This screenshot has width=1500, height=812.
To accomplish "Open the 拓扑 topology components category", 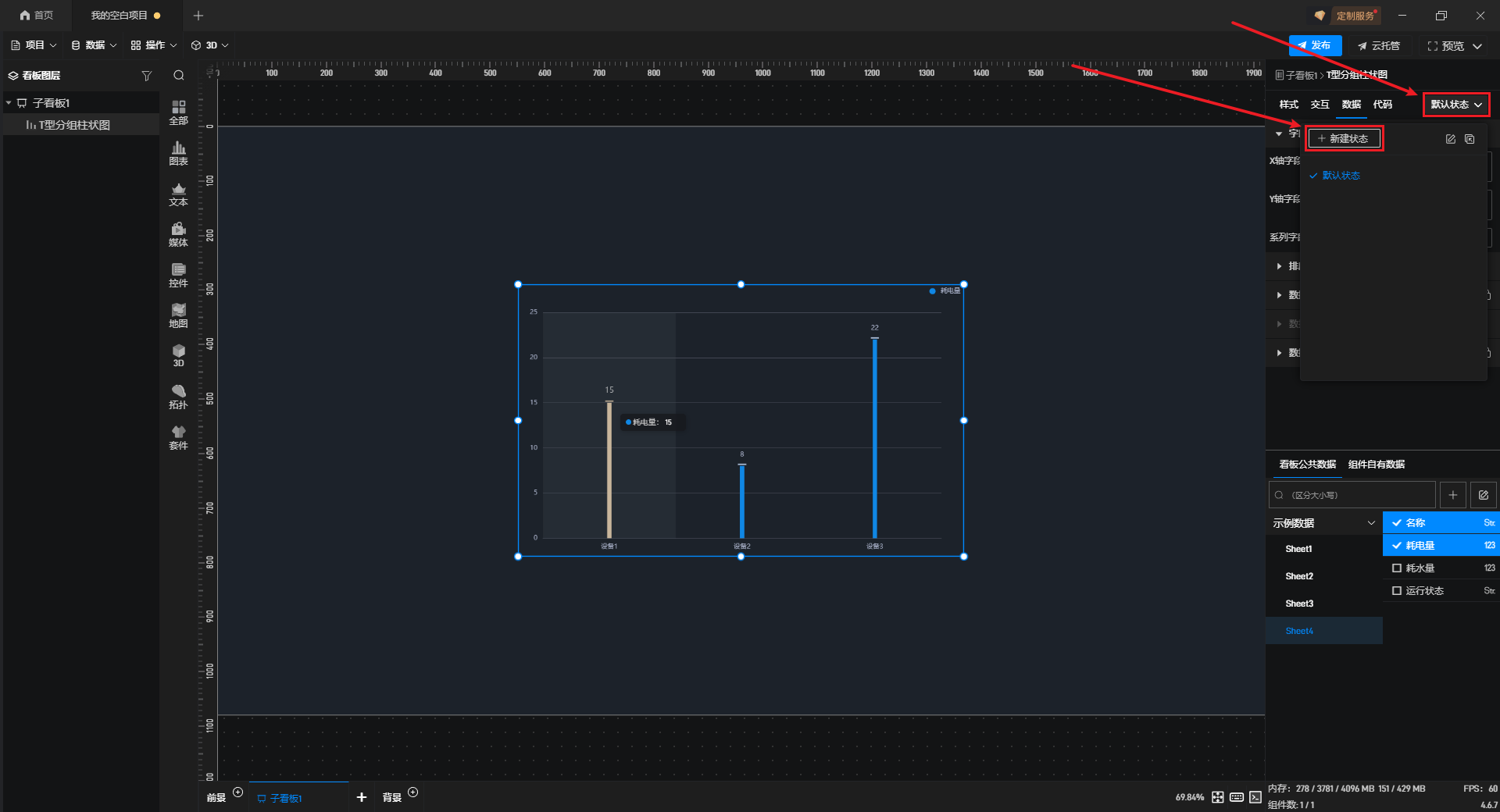I will [178, 397].
